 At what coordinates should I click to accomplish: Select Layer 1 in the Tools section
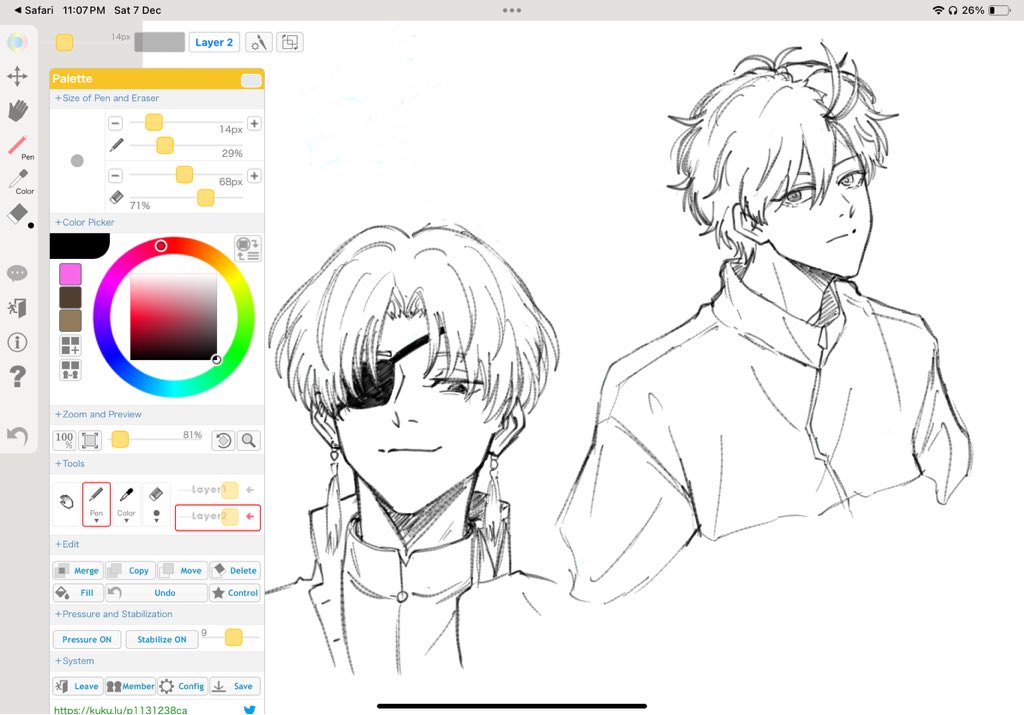coord(218,490)
